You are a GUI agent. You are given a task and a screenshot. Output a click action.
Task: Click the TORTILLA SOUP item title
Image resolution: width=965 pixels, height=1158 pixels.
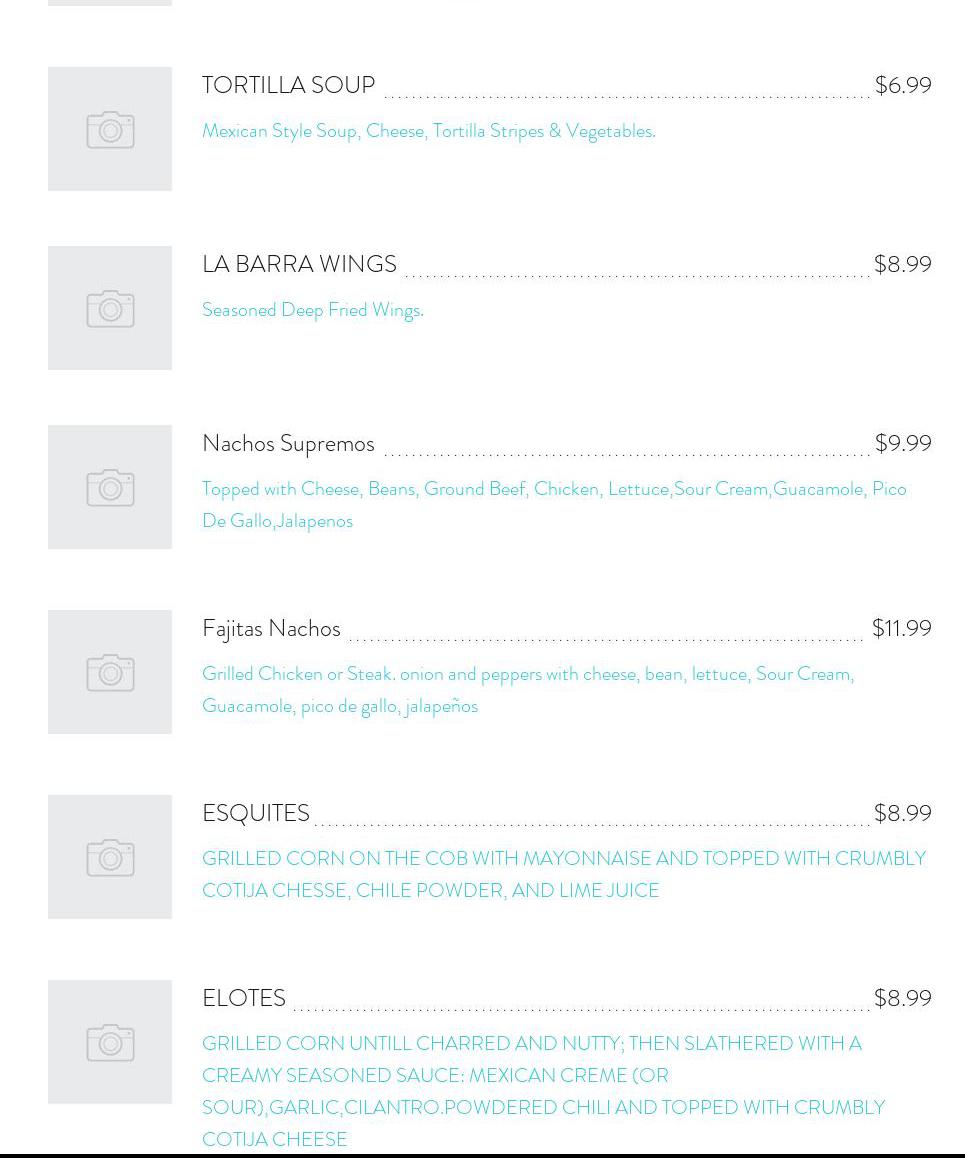[x=288, y=86]
